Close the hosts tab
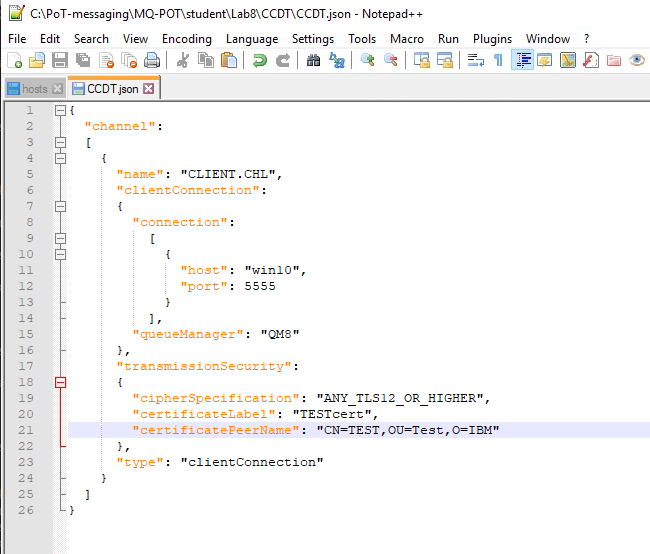This screenshot has width=650, height=554. click(x=58, y=89)
